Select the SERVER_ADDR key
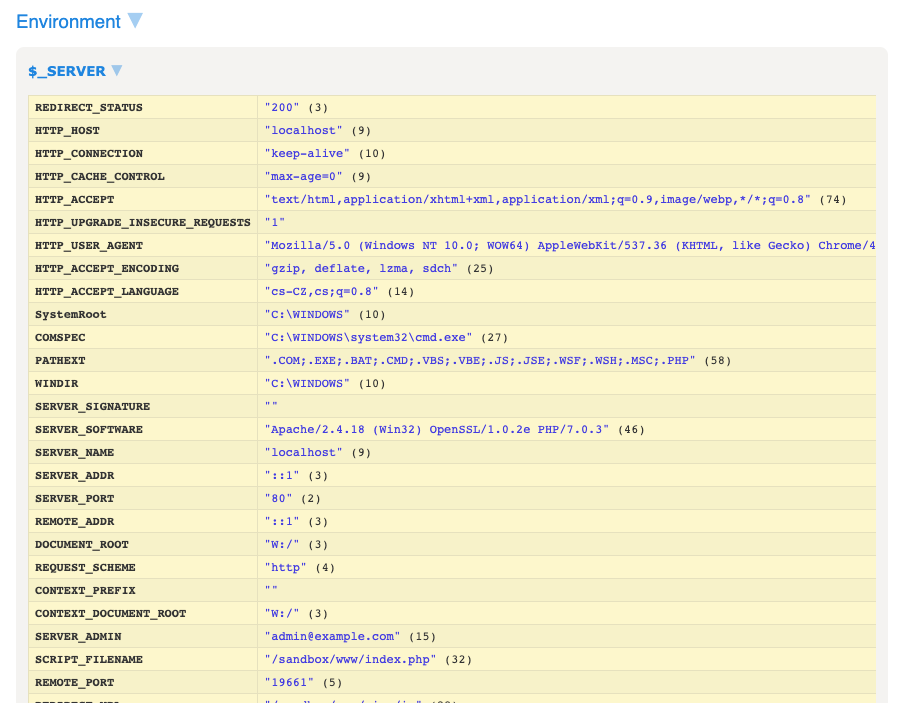Screen dimensions: 901x703 click(x=74, y=475)
